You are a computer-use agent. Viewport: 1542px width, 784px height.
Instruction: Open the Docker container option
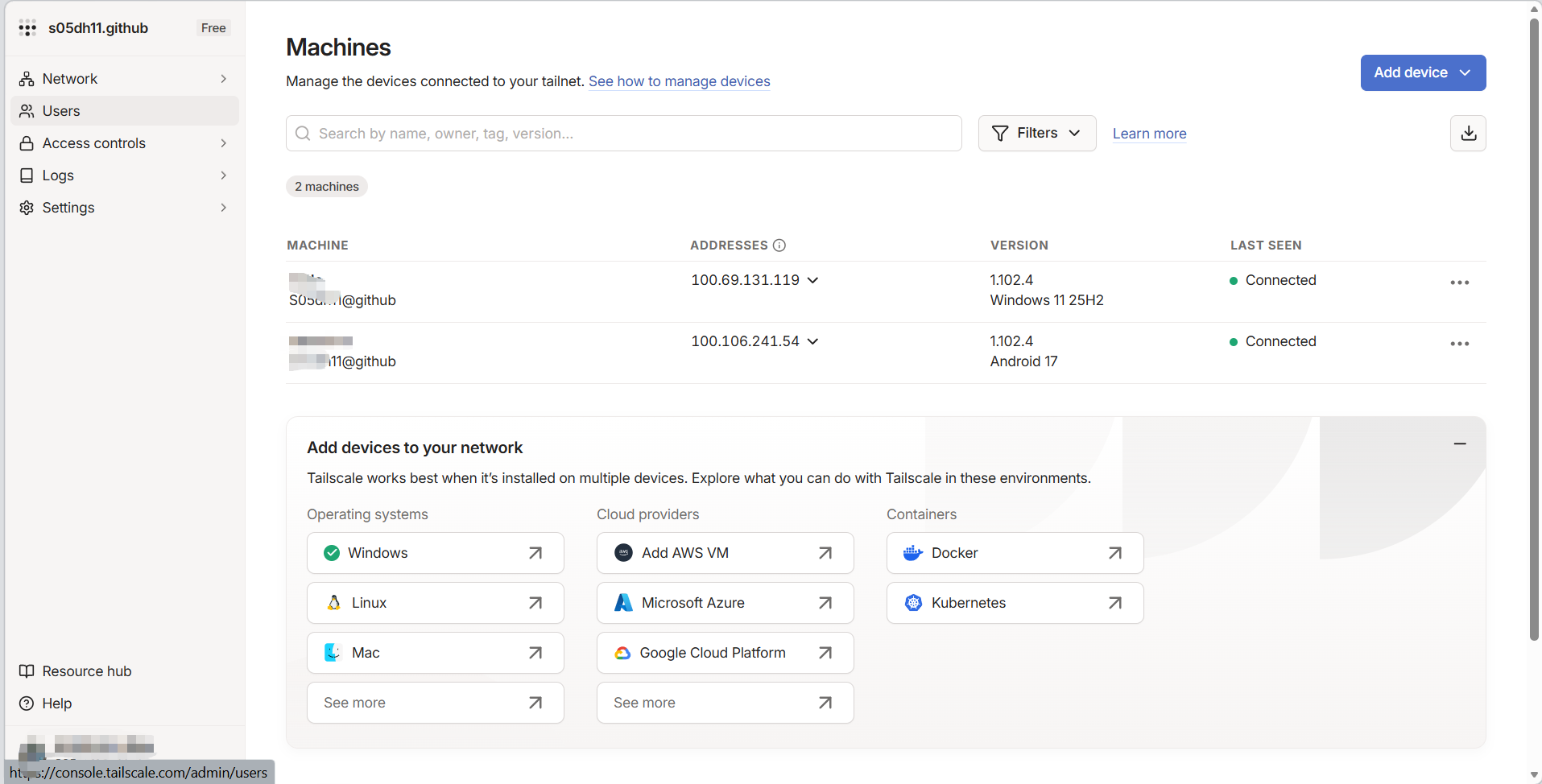pyautogui.click(x=1015, y=553)
